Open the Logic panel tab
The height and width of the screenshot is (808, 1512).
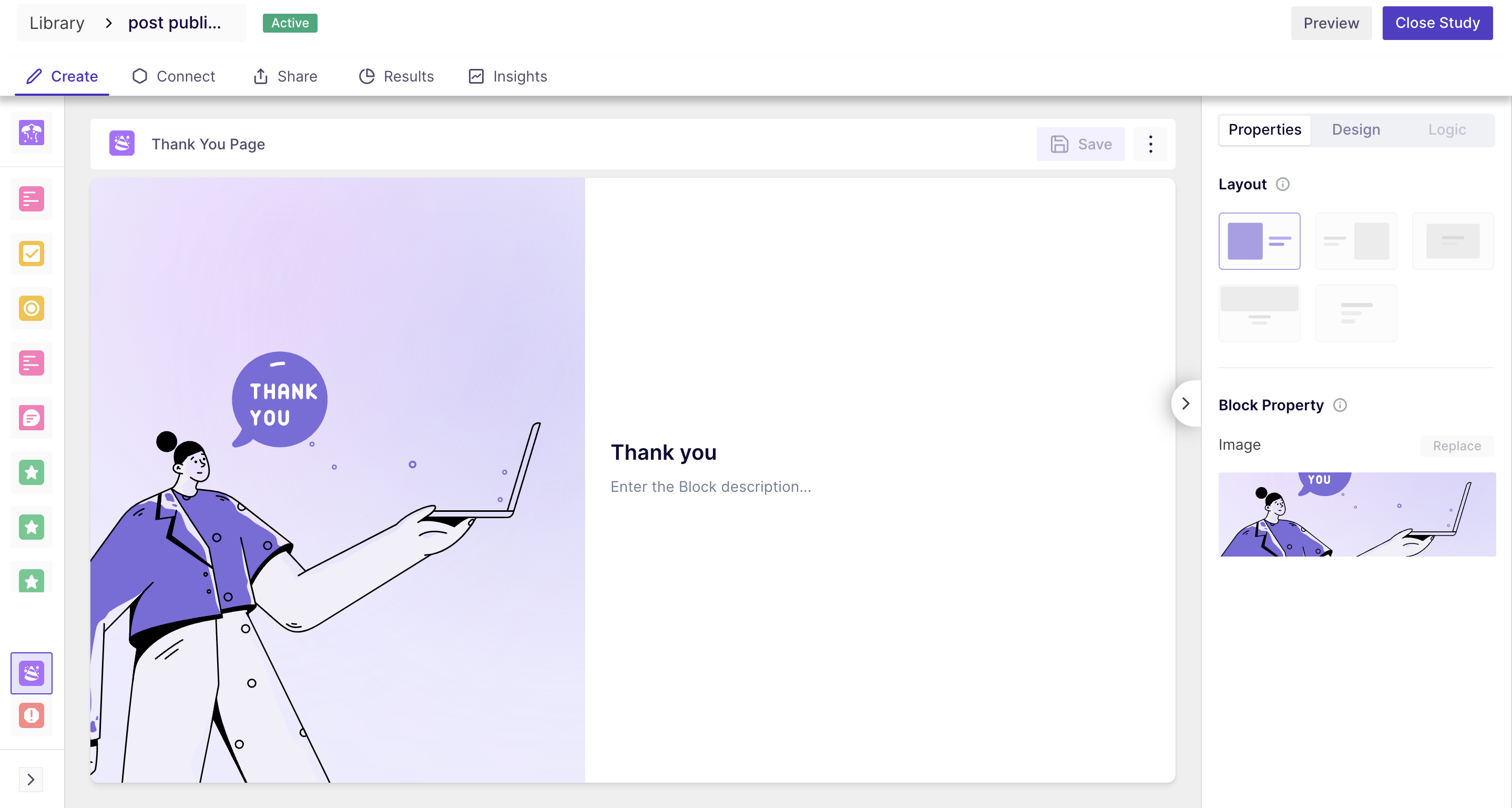click(1446, 130)
